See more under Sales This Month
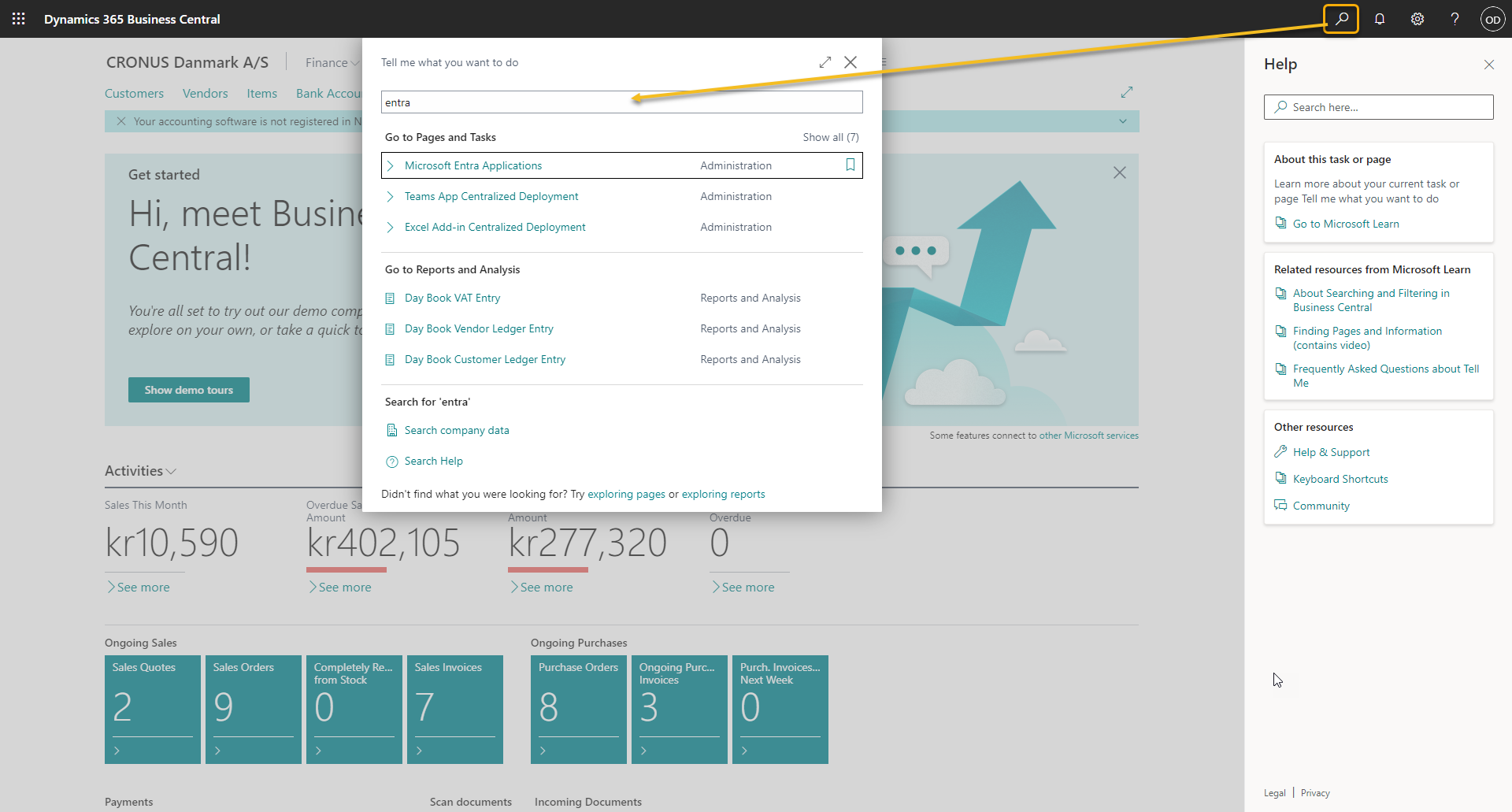 coord(139,587)
